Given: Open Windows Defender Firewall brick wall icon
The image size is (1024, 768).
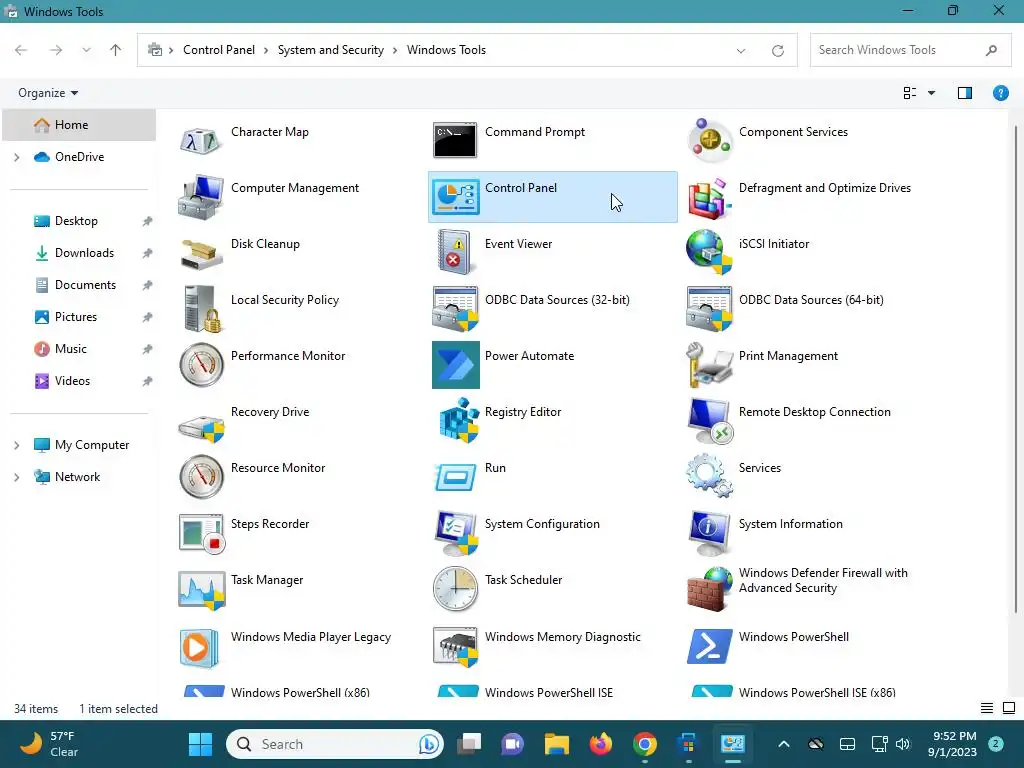Looking at the screenshot, I should [x=710, y=589].
